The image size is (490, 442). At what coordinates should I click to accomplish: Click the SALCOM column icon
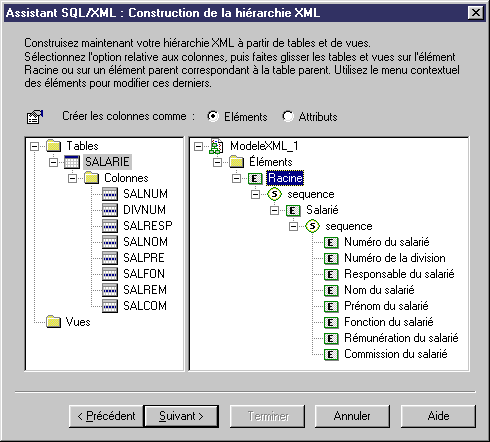110,306
